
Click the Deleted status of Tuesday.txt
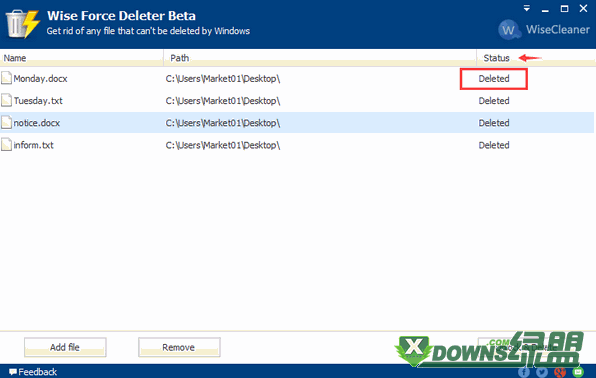(494, 101)
